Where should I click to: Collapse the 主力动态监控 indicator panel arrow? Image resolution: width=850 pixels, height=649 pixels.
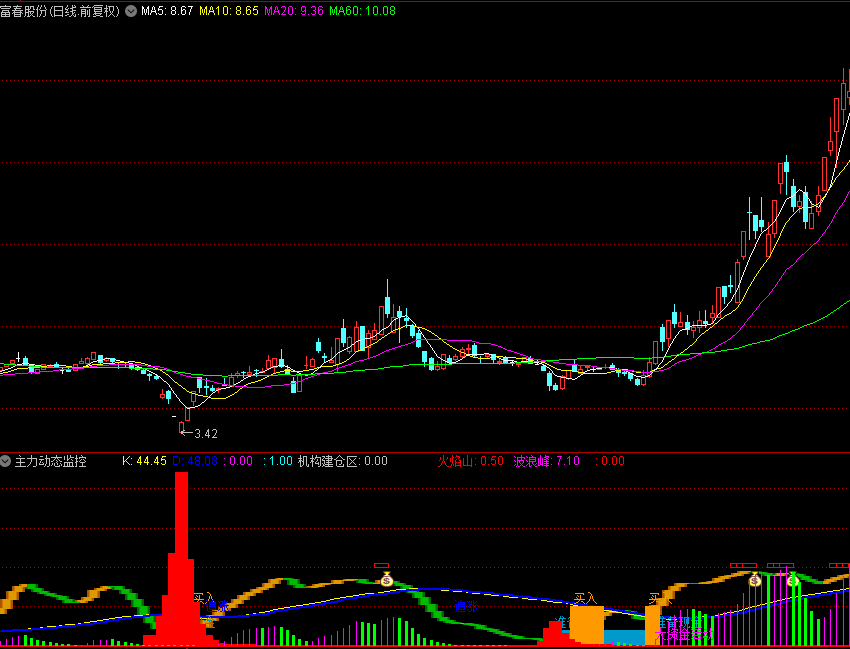point(6,461)
